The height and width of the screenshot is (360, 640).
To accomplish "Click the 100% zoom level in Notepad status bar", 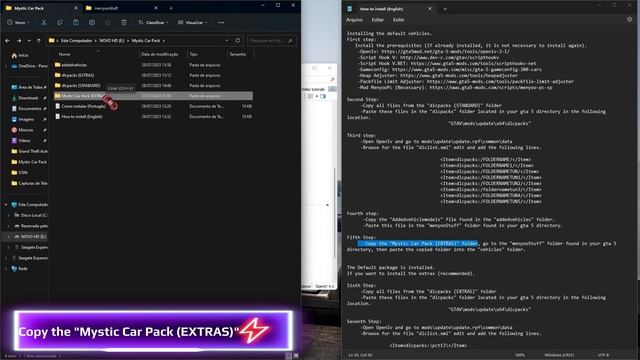I will click(x=520, y=355).
